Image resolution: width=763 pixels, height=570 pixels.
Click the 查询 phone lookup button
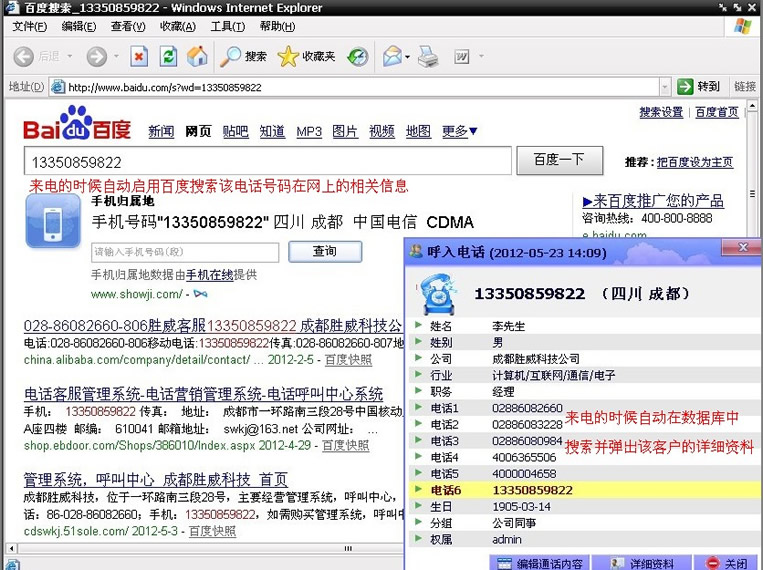[x=325, y=252]
